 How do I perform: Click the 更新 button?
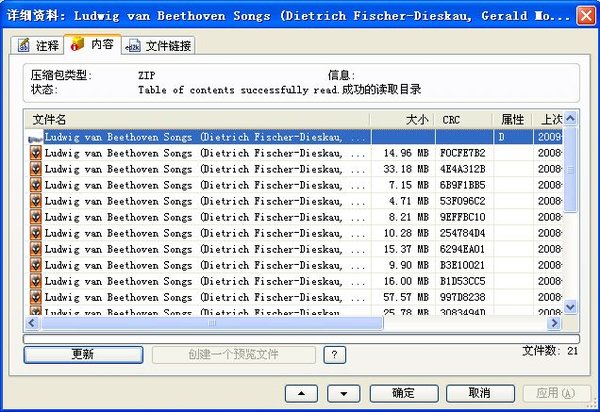coord(83,355)
